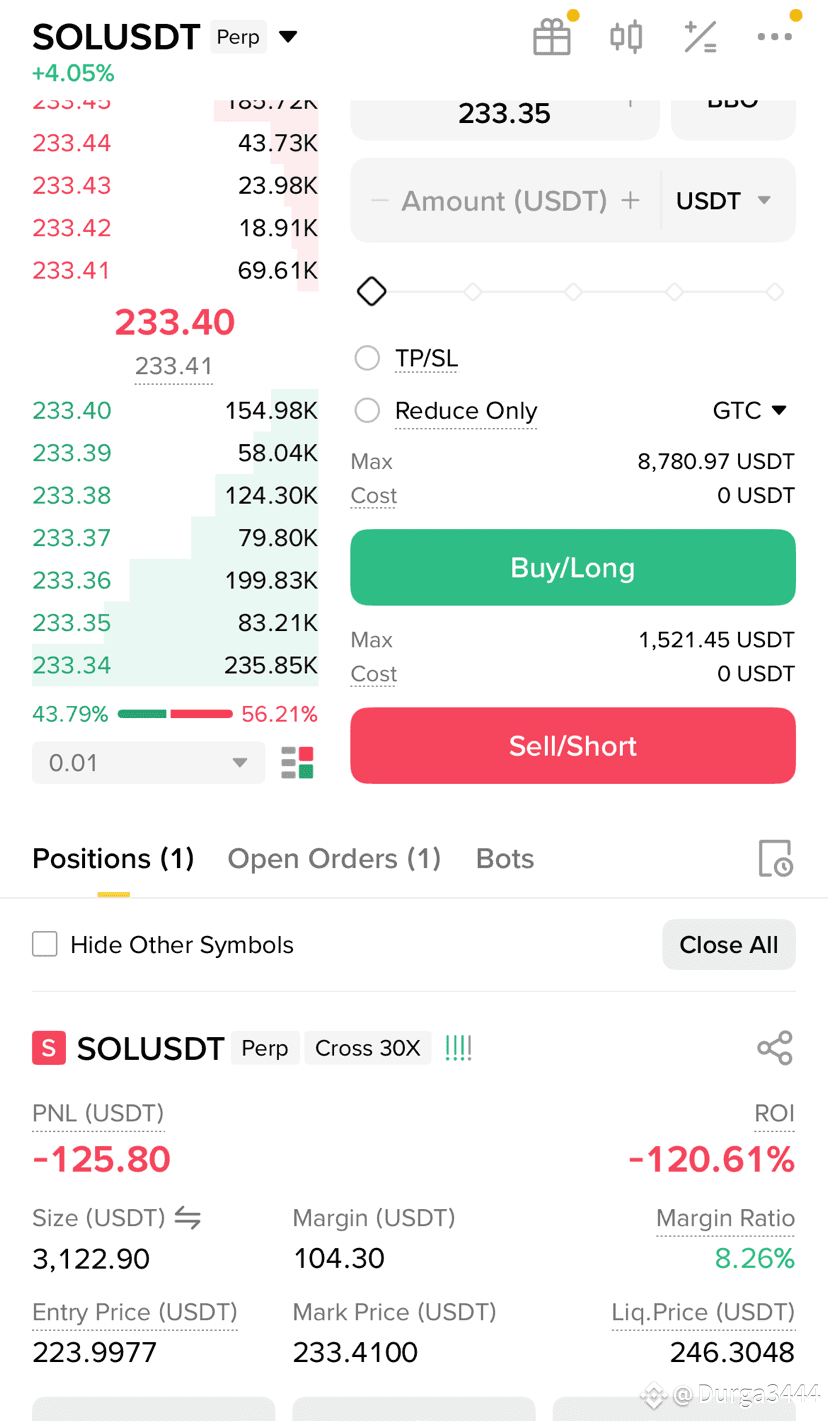Image resolution: width=828 pixels, height=1421 pixels.
Task: Open the three-dot more options menu
Action: (x=775, y=37)
